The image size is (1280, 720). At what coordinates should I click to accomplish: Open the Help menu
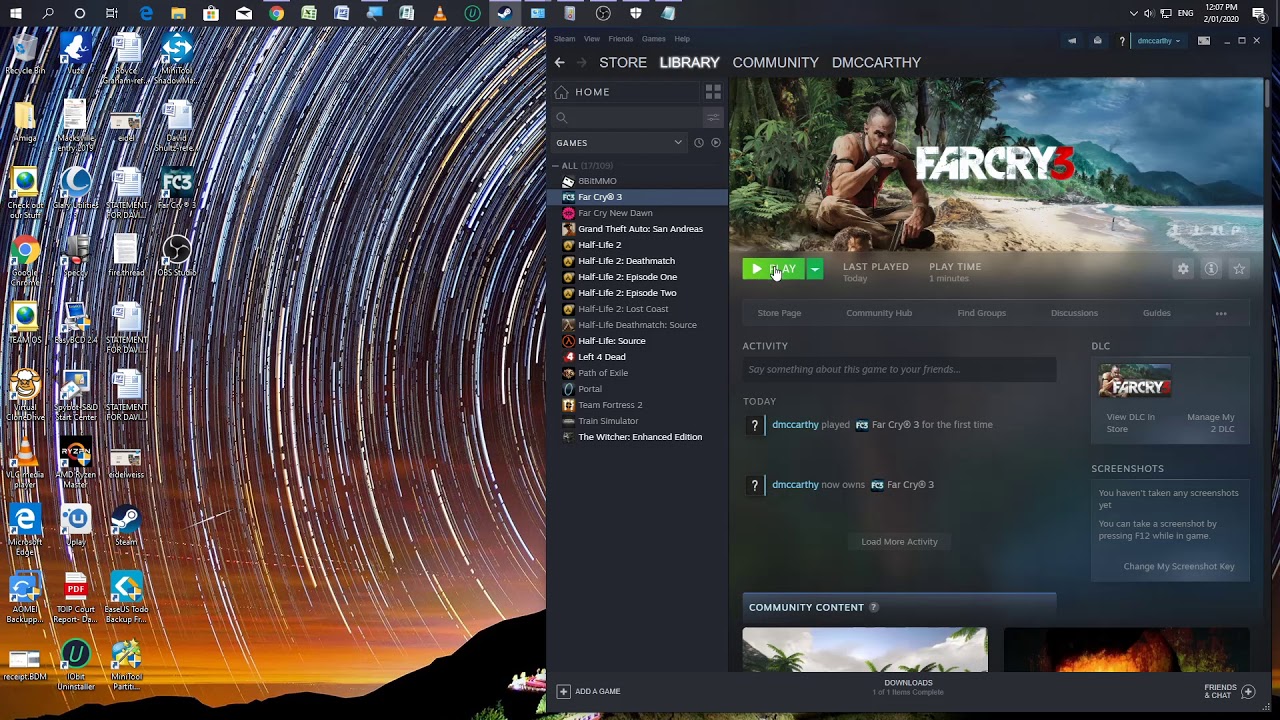tap(682, 39)
